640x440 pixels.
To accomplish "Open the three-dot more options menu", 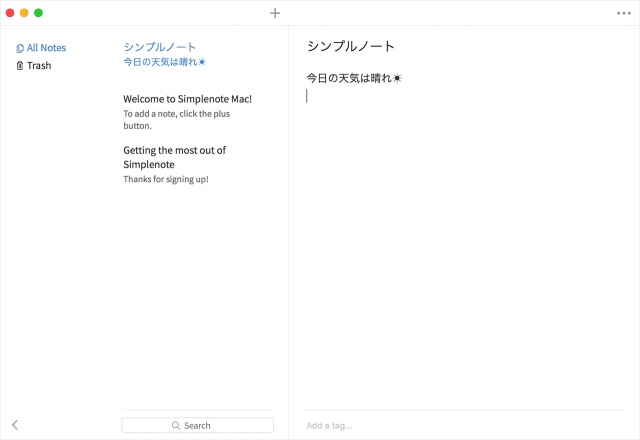I will 624,13.
